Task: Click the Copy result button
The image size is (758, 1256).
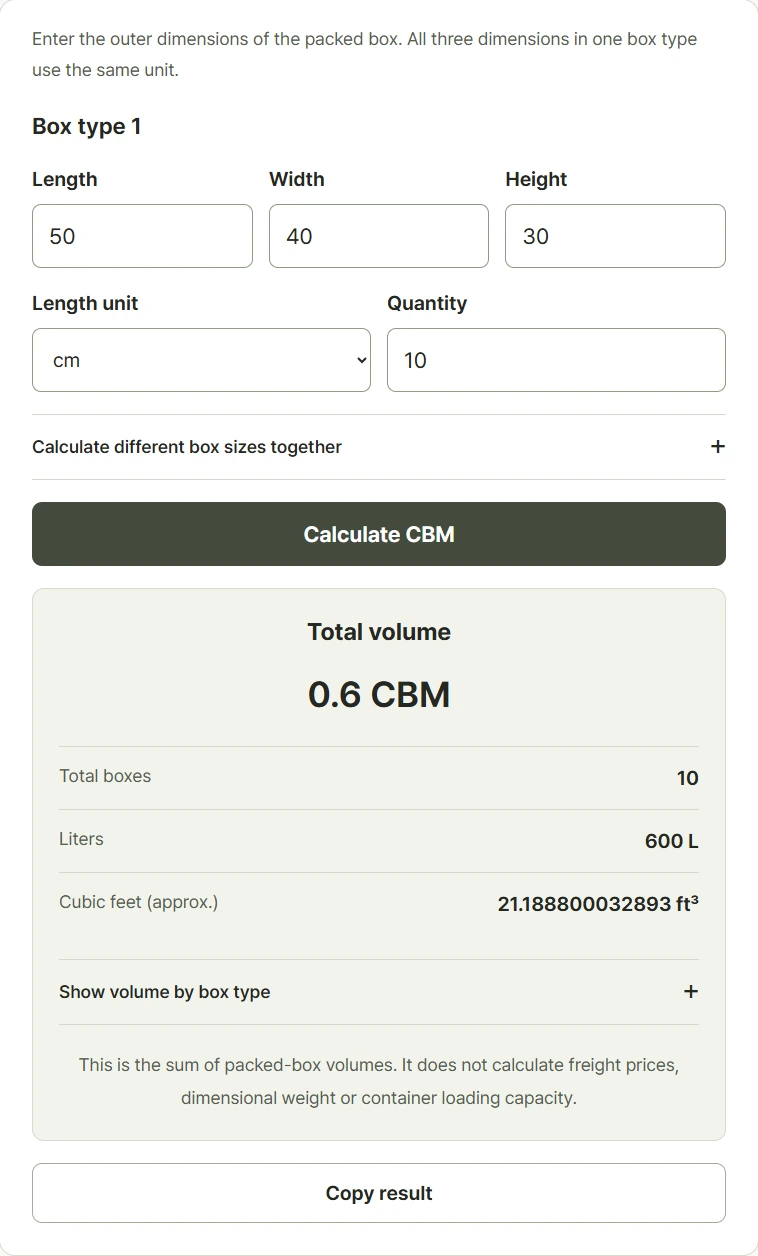Action: click(379, 1193)
